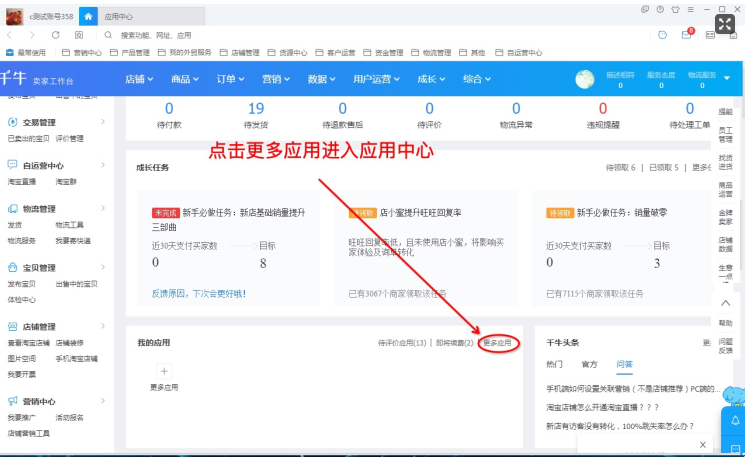Open 员工管理 in right toolbar
This screenshot has width=747, height=458.
(726, 134)
